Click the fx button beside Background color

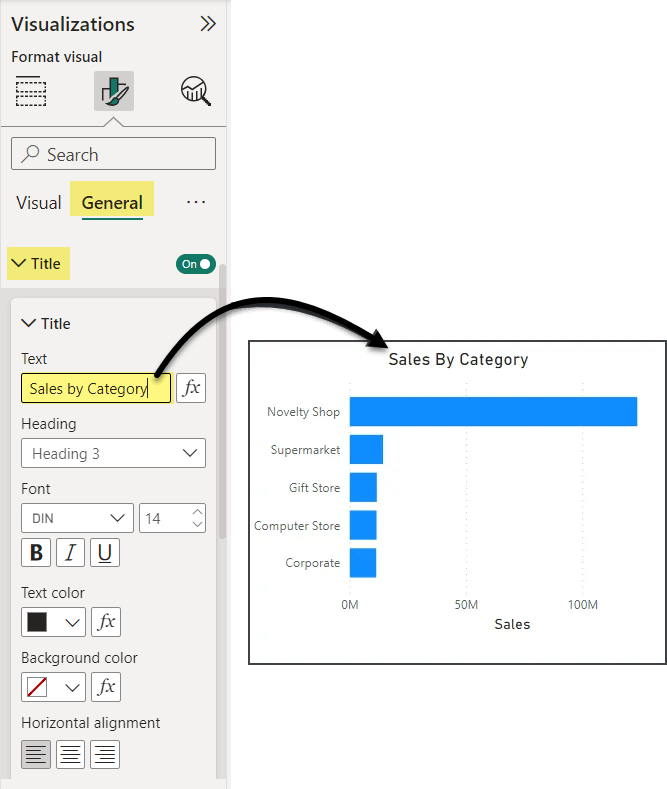click(106, 687)
